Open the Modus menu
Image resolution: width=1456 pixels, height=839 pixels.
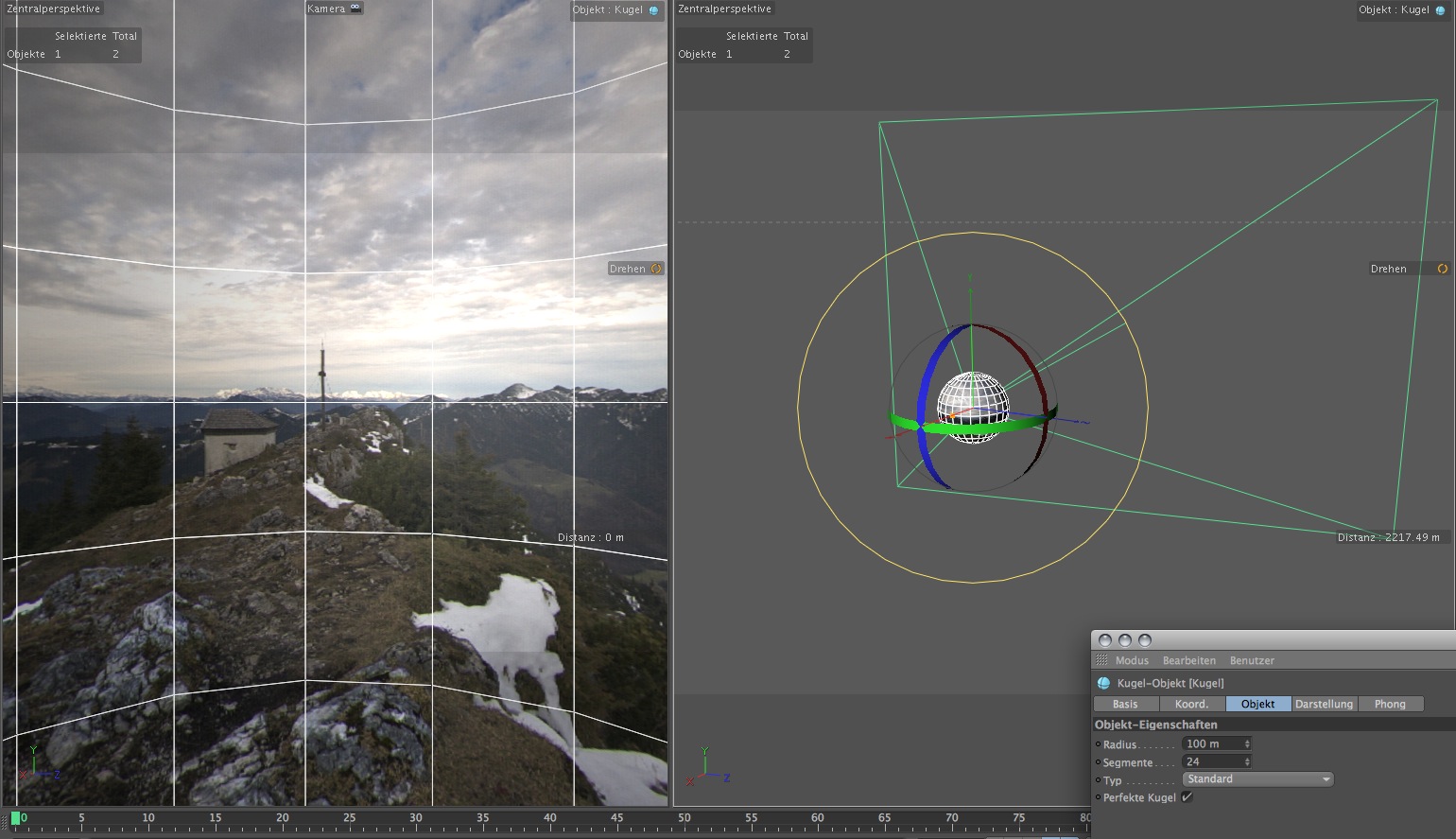(x=1132, y=660)
